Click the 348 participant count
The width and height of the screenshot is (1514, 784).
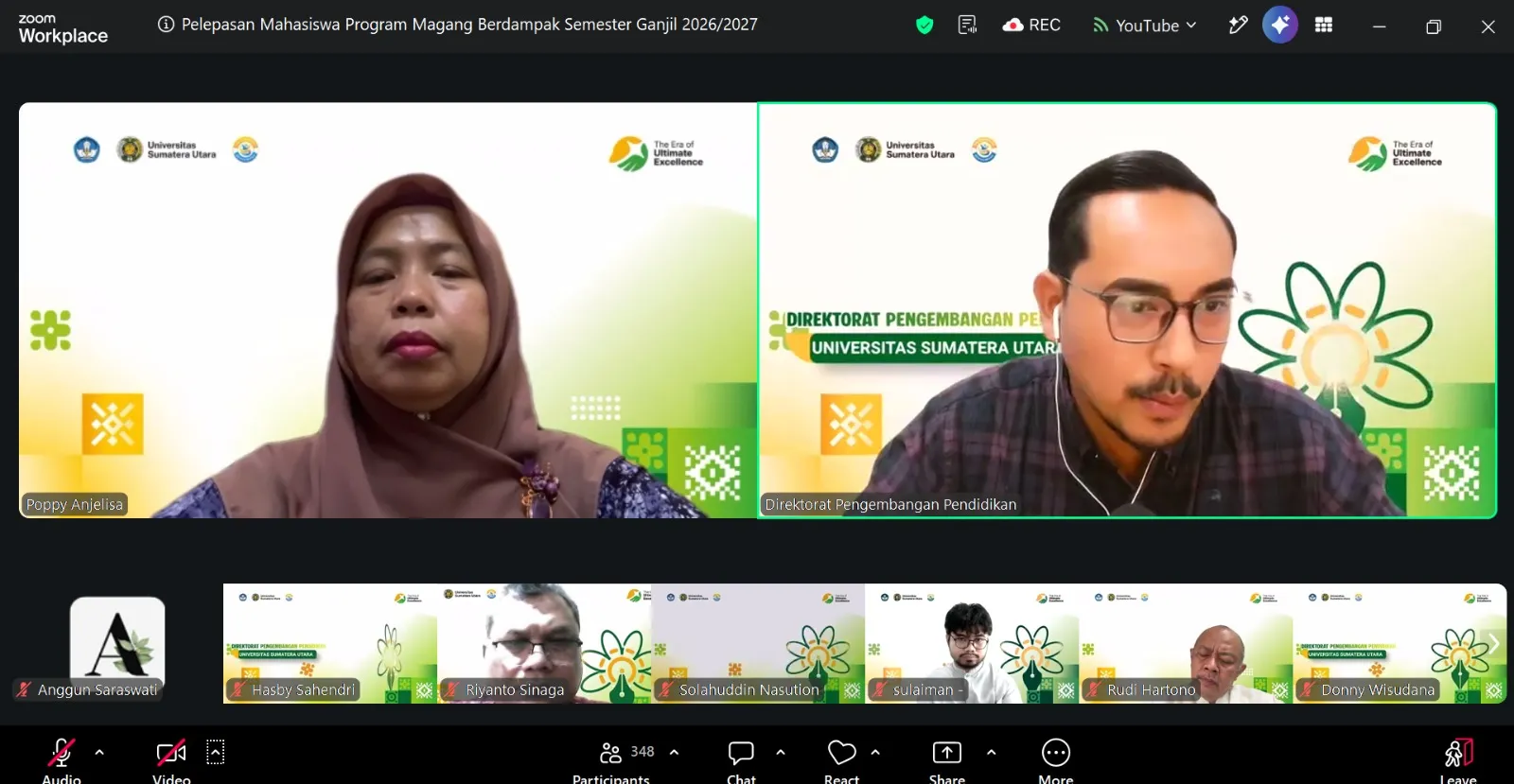tap(643, 752)
